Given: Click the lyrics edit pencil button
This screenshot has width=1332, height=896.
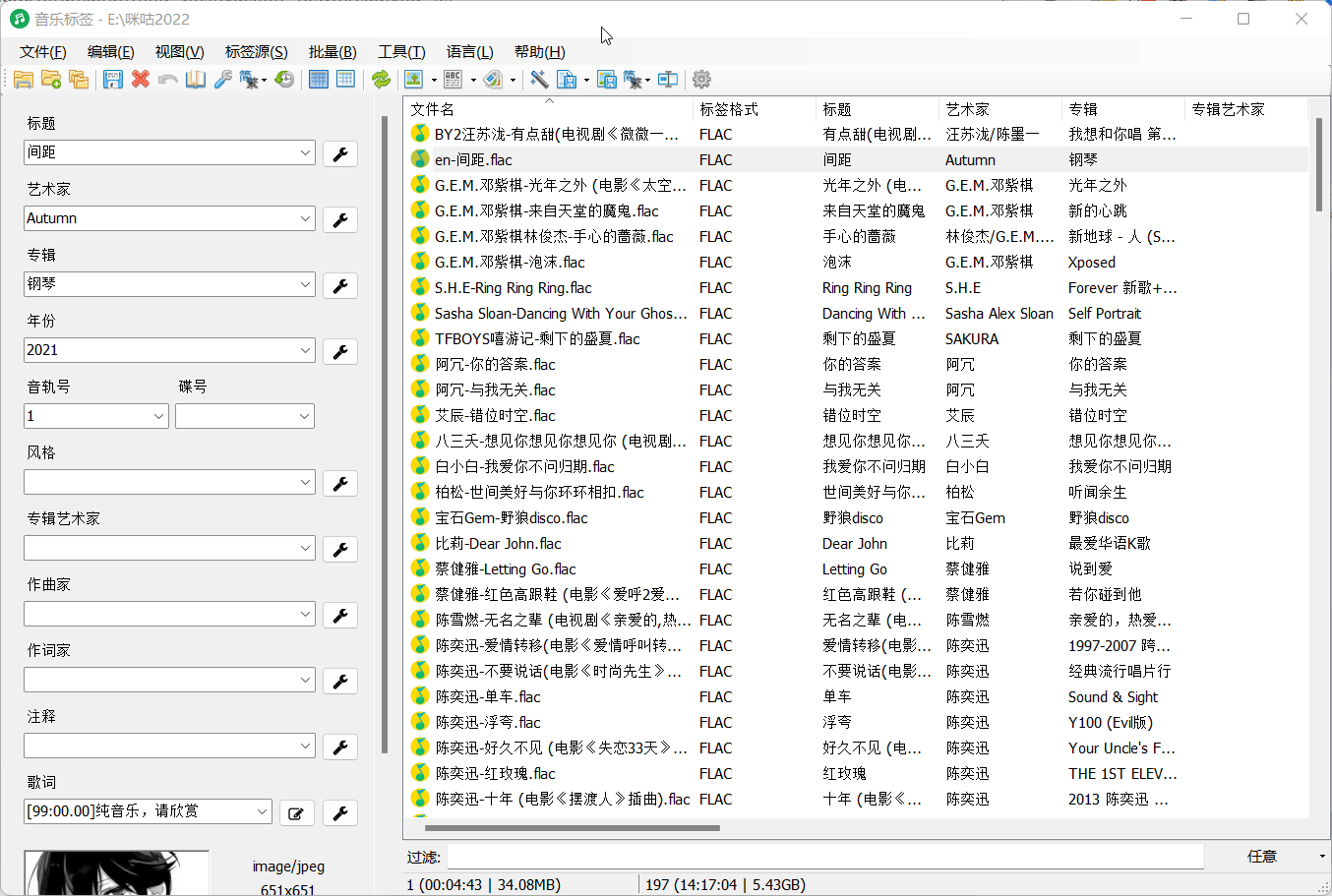Looking at the screenshot, I should click(296, 812).
